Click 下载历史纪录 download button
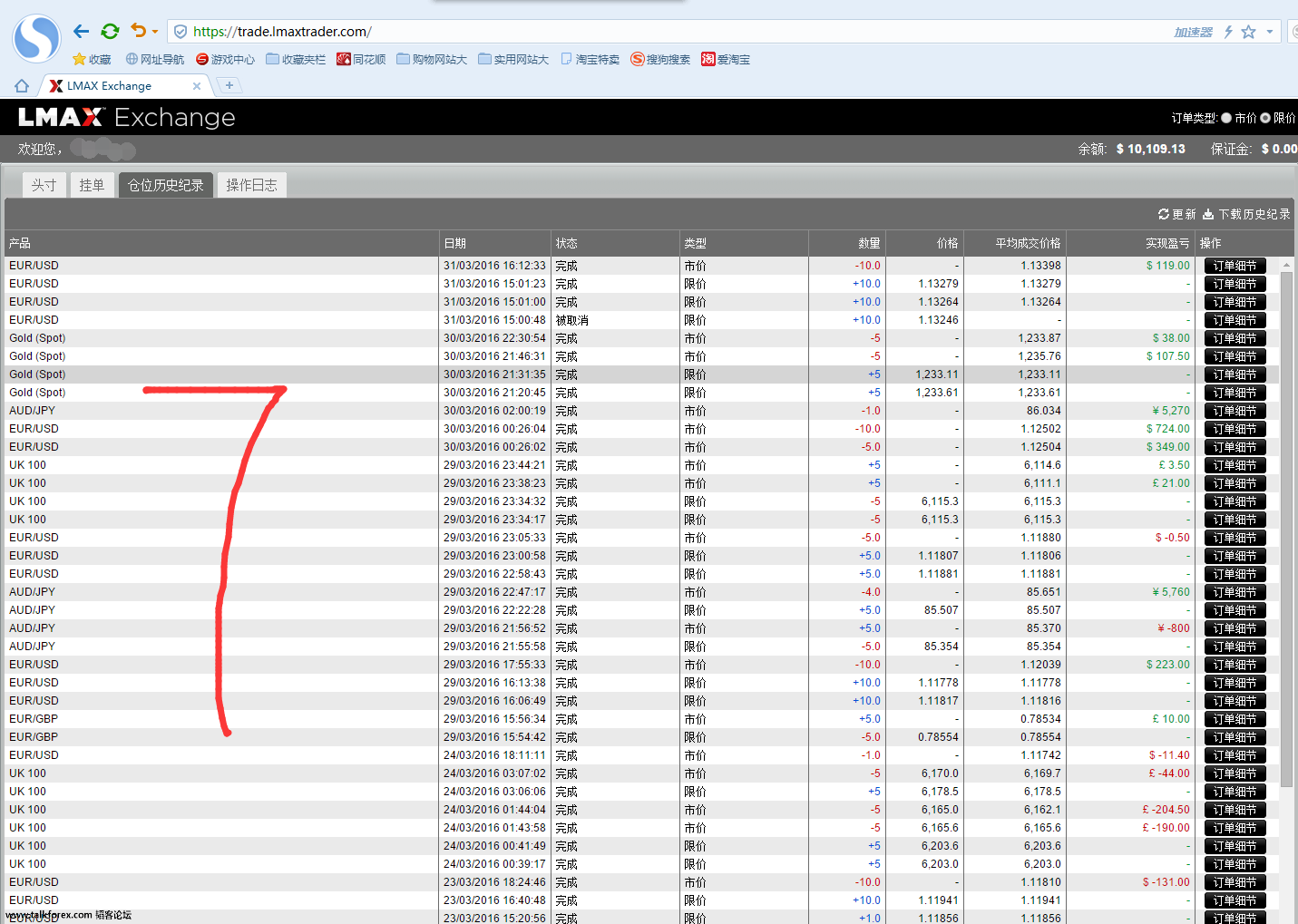 pyautogui.click(x=1246, y=214)
